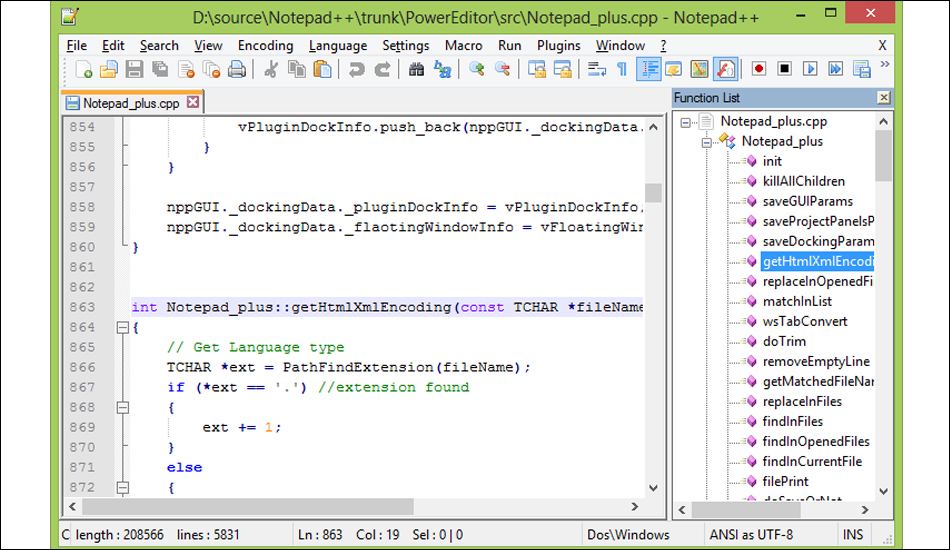Jump to wsTabConvert function
The height and width of the screenshot is (550, 950).
[805, 321]
